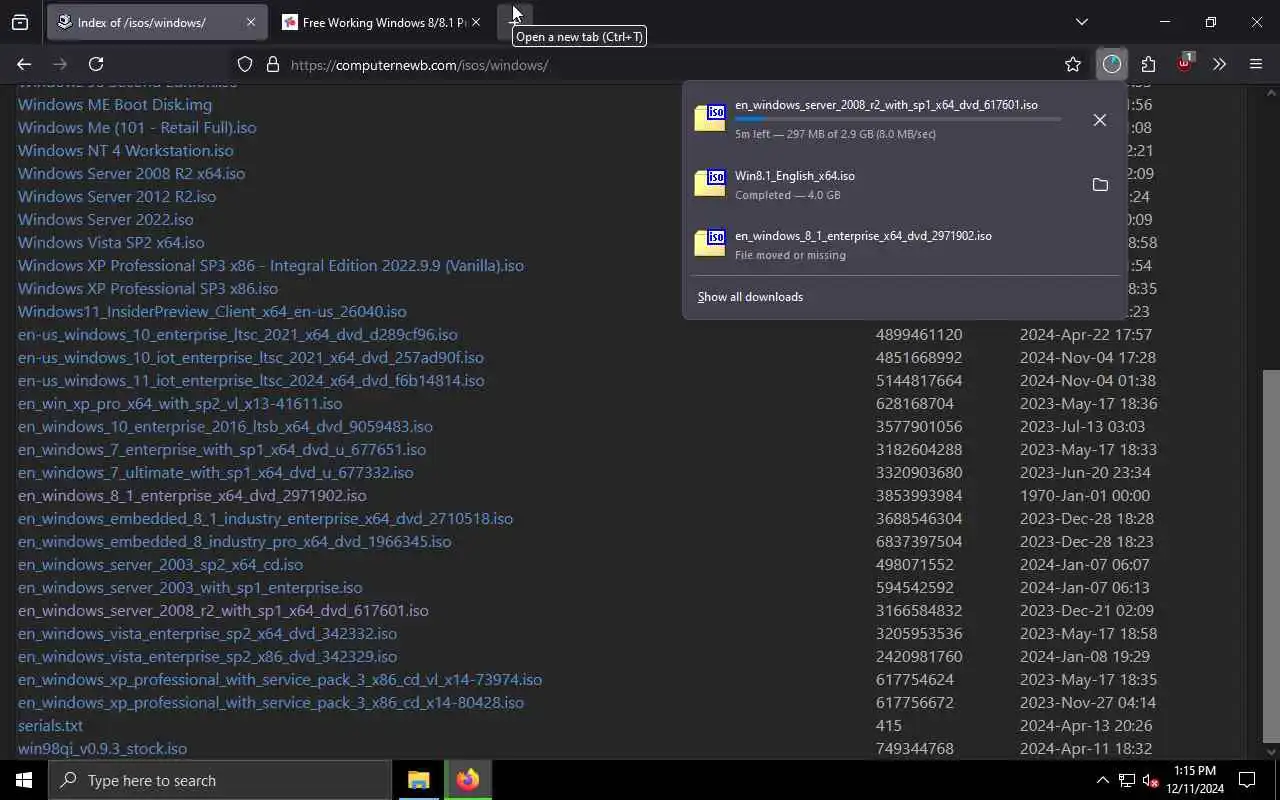Open a new tab
Screen dimensions: 1280x800
515,22
